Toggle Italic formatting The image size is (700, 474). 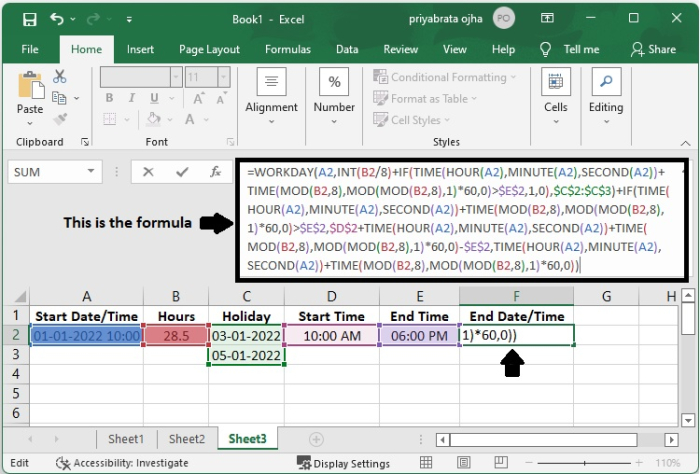pos(132,98)
